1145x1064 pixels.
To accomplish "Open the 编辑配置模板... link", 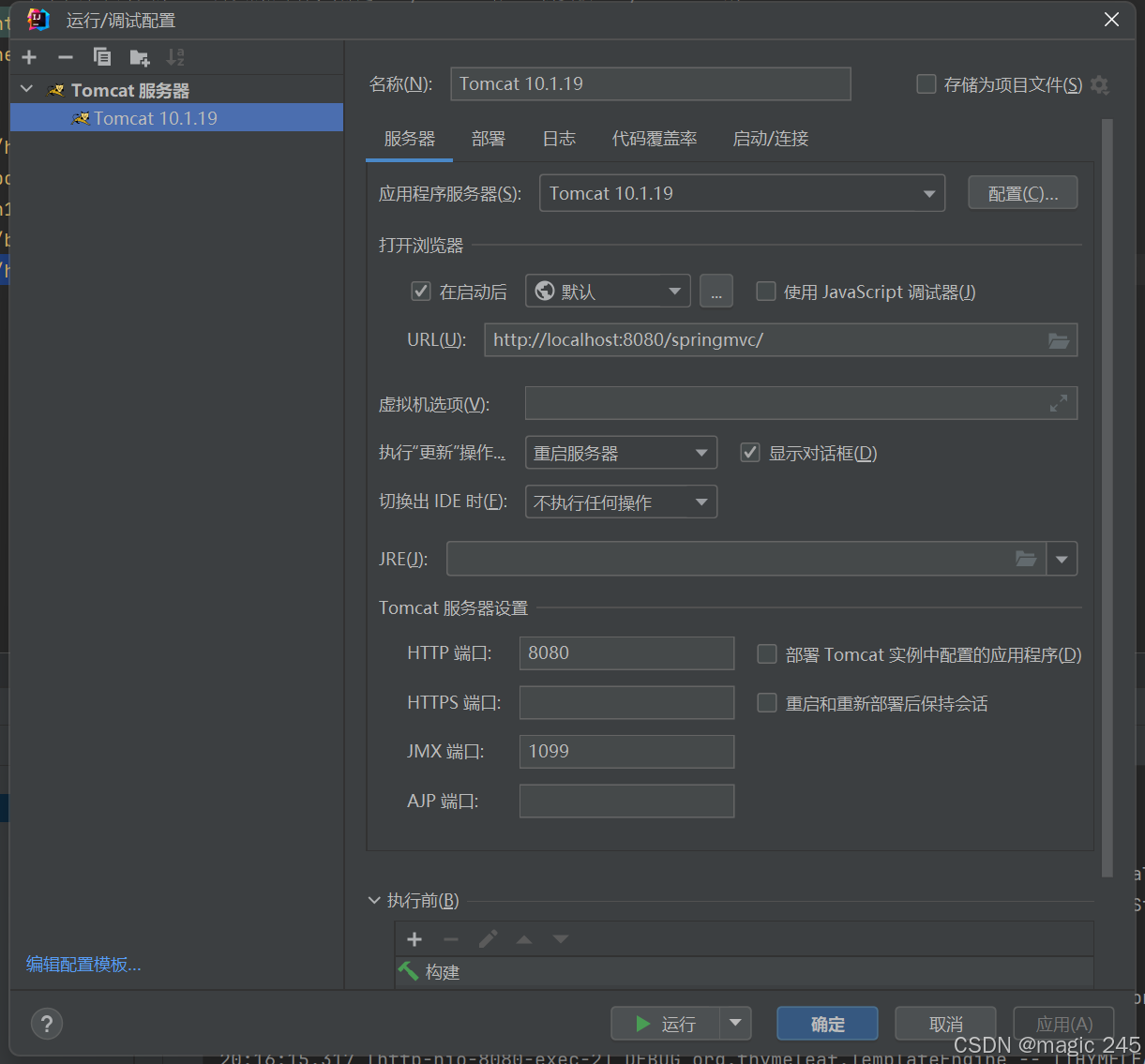I will point(83,965).
